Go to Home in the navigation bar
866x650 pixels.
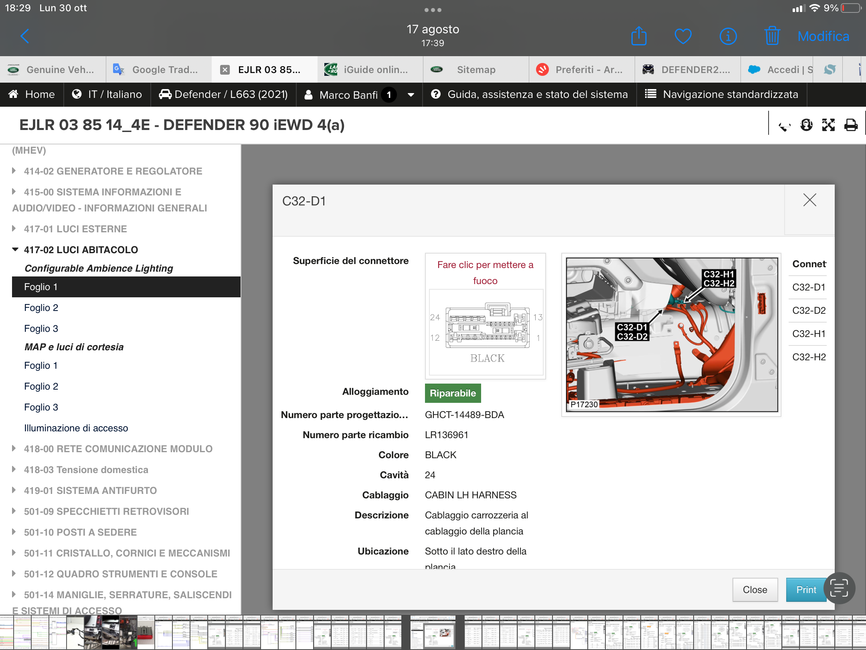(31, 94)
